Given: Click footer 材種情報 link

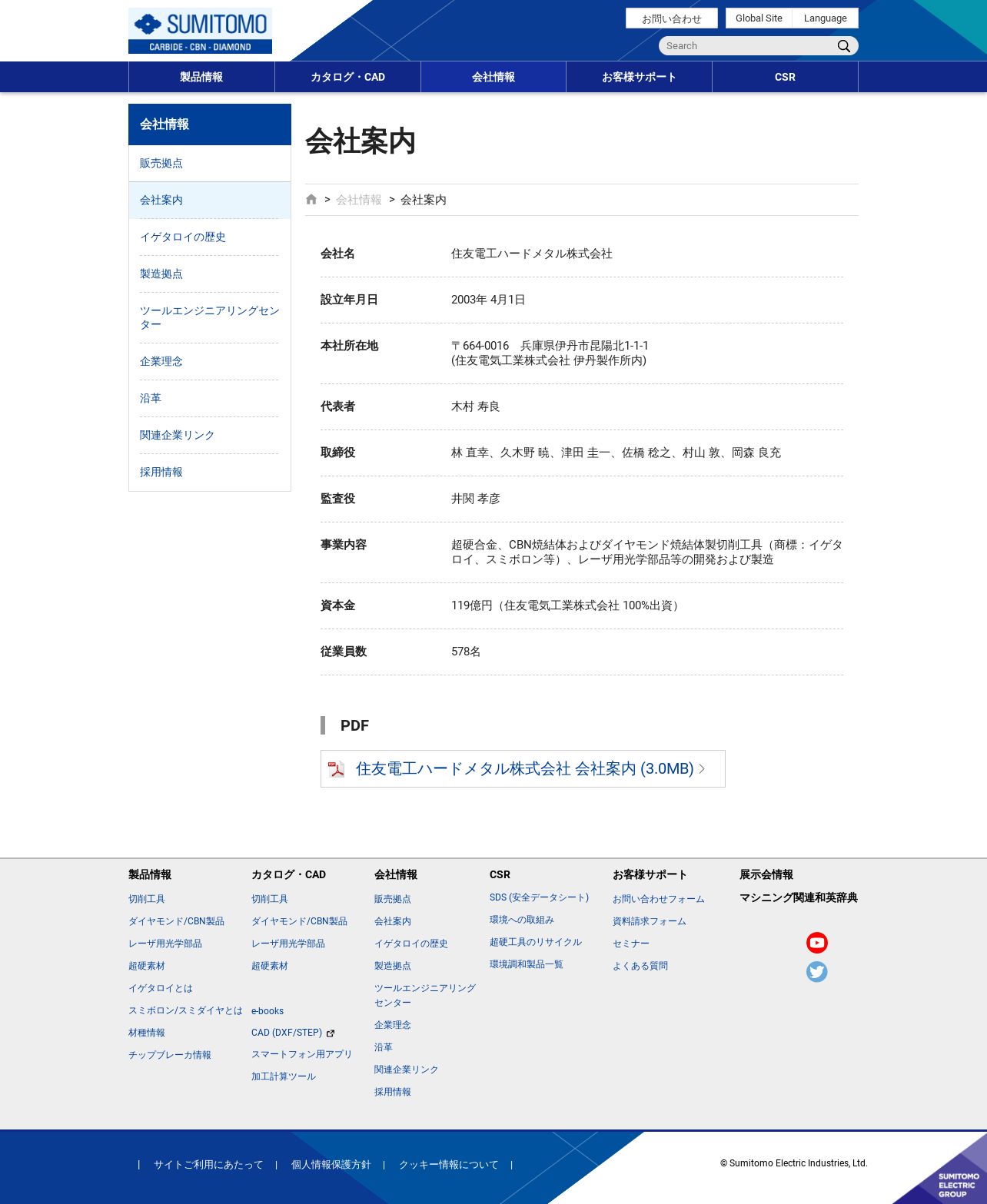Looking at the screenshot, I should click(147, 1033).
